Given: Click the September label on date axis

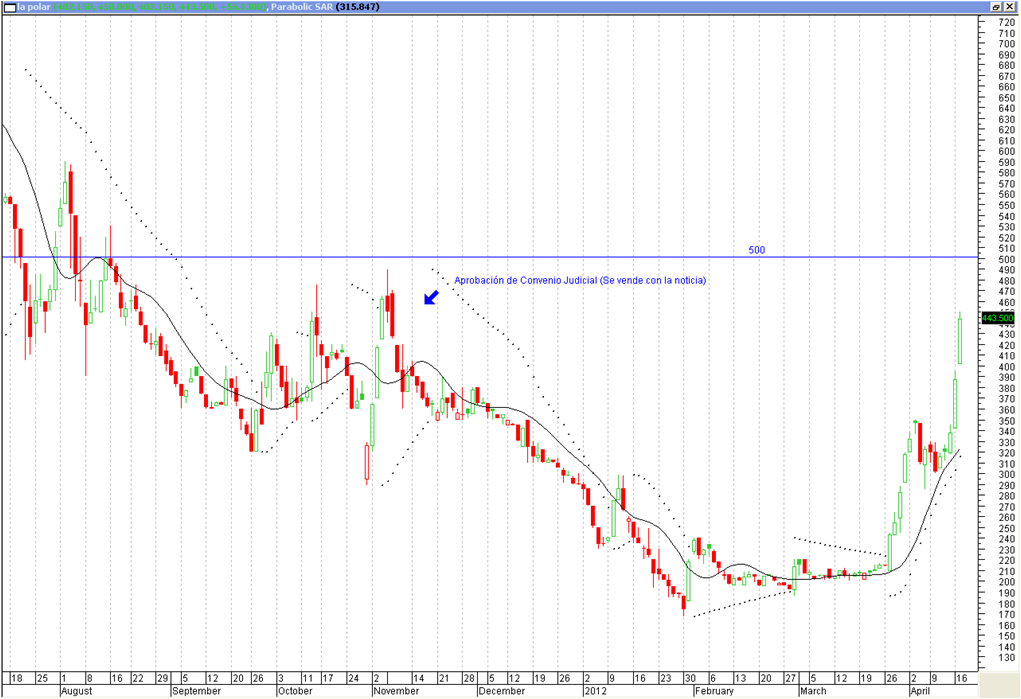Looking at the screenshot, I should (195, 691).
